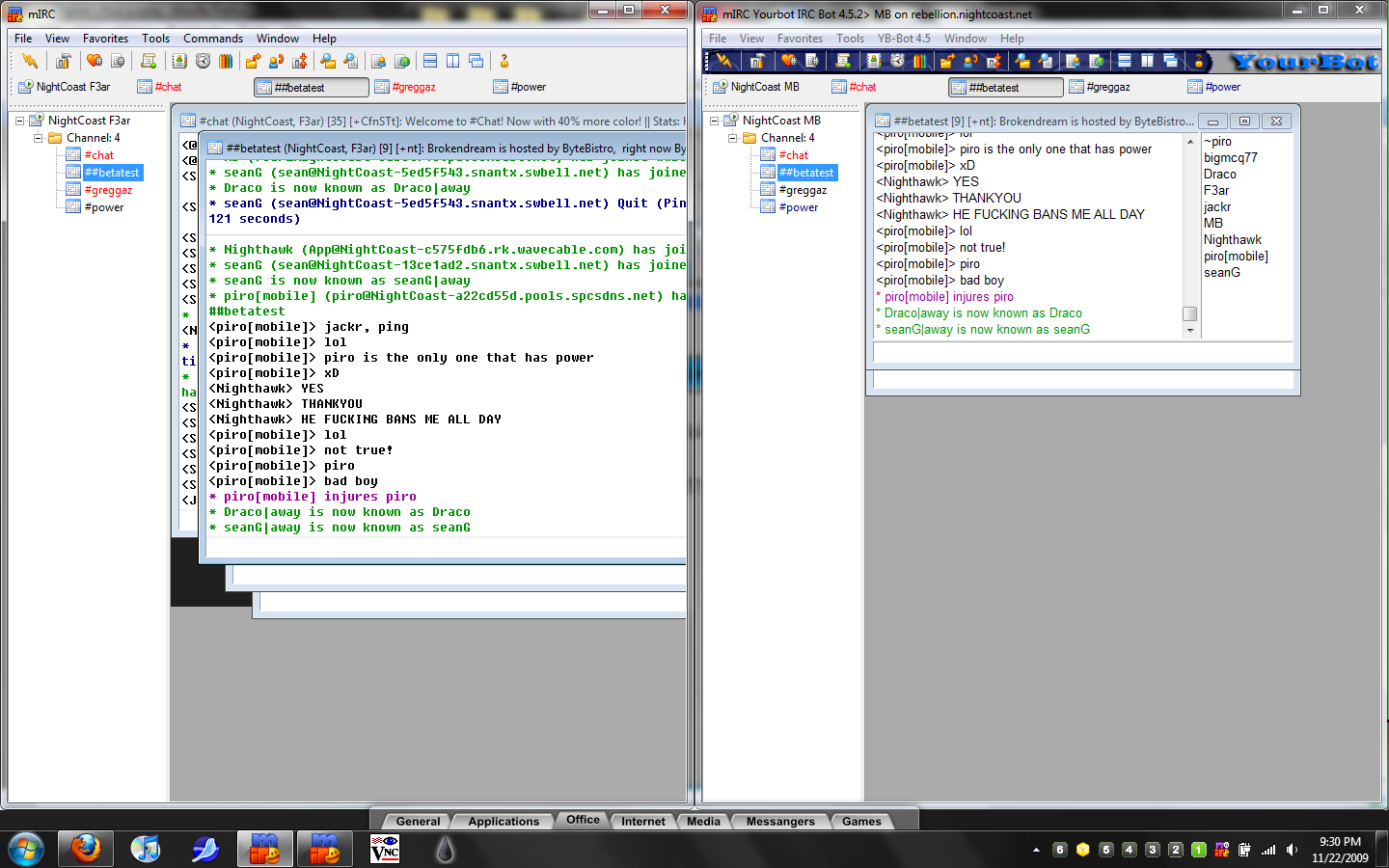Open DCC Options icon in left mIRC toolbar

tap(299, 61)
